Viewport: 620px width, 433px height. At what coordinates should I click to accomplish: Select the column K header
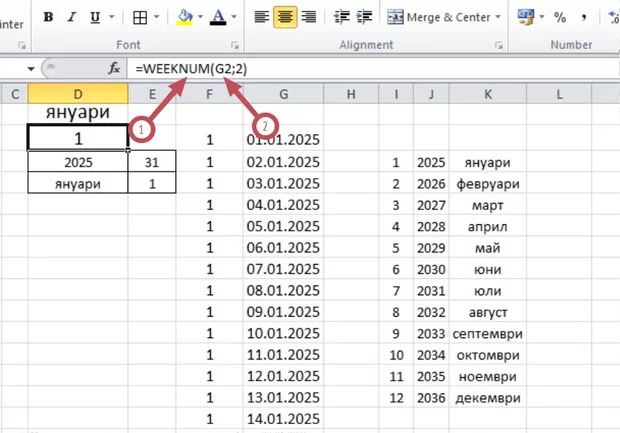[x=487, y=94]
